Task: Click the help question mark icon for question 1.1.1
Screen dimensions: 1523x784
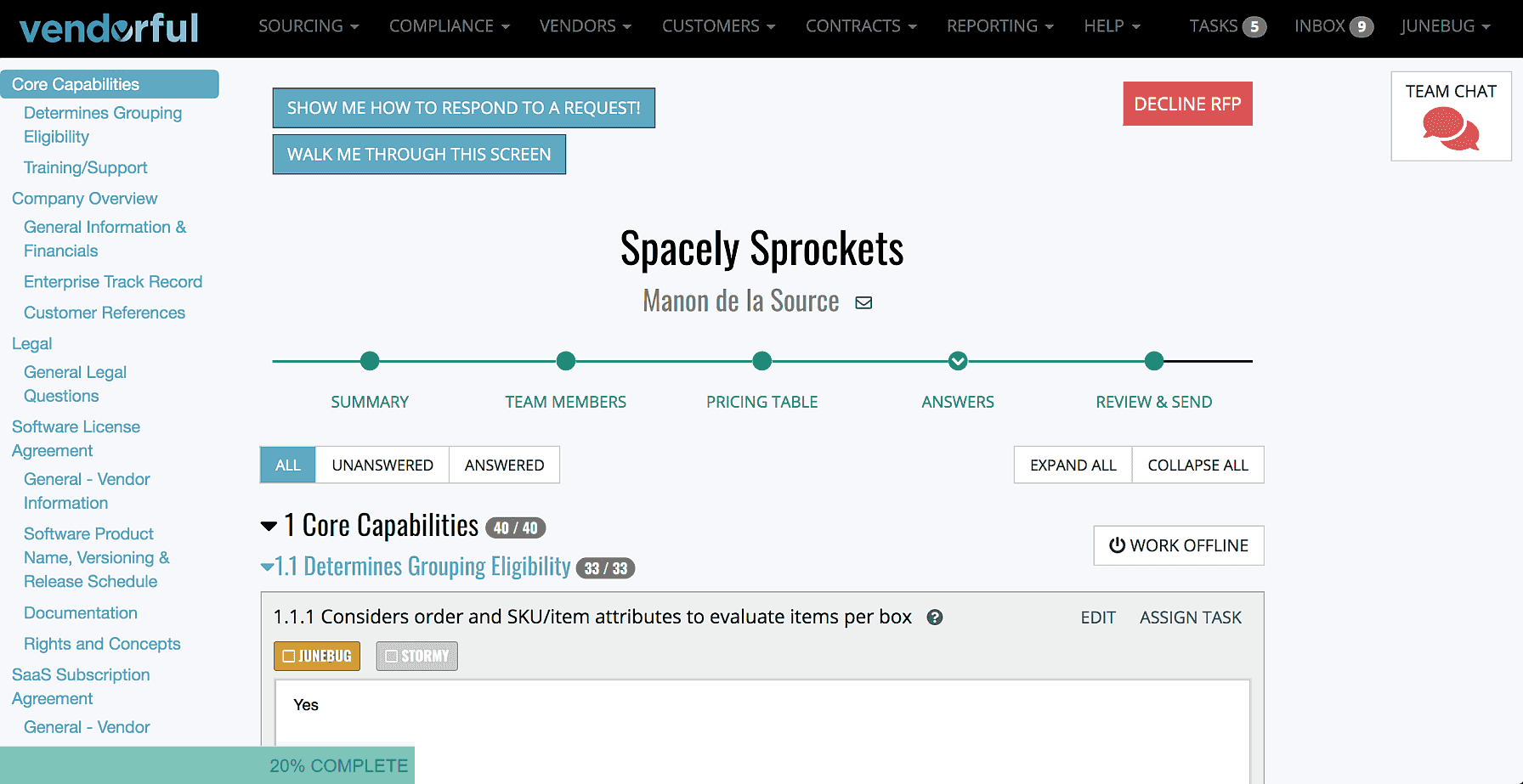Action: tap(935, 618)
